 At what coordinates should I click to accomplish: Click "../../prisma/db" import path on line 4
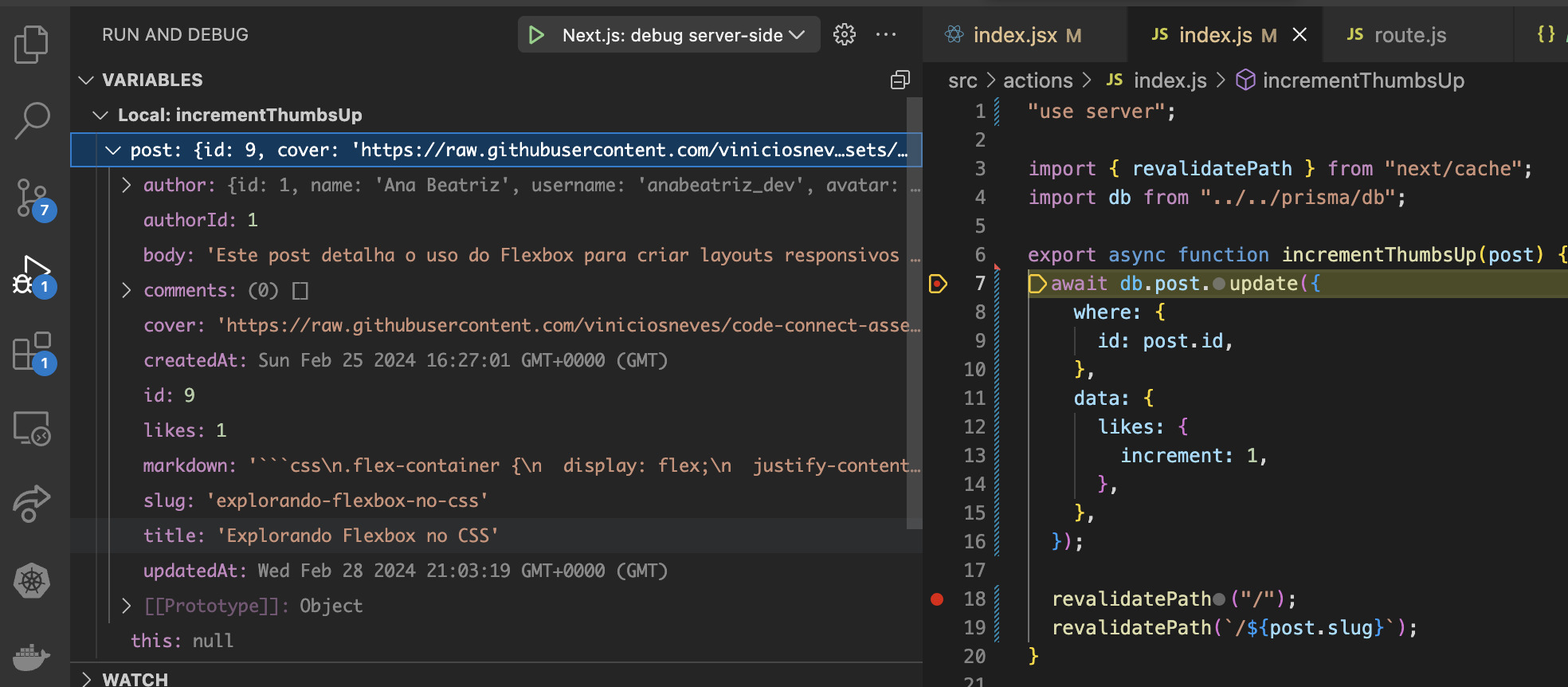pyautogui.click(x=1298, y=198)
